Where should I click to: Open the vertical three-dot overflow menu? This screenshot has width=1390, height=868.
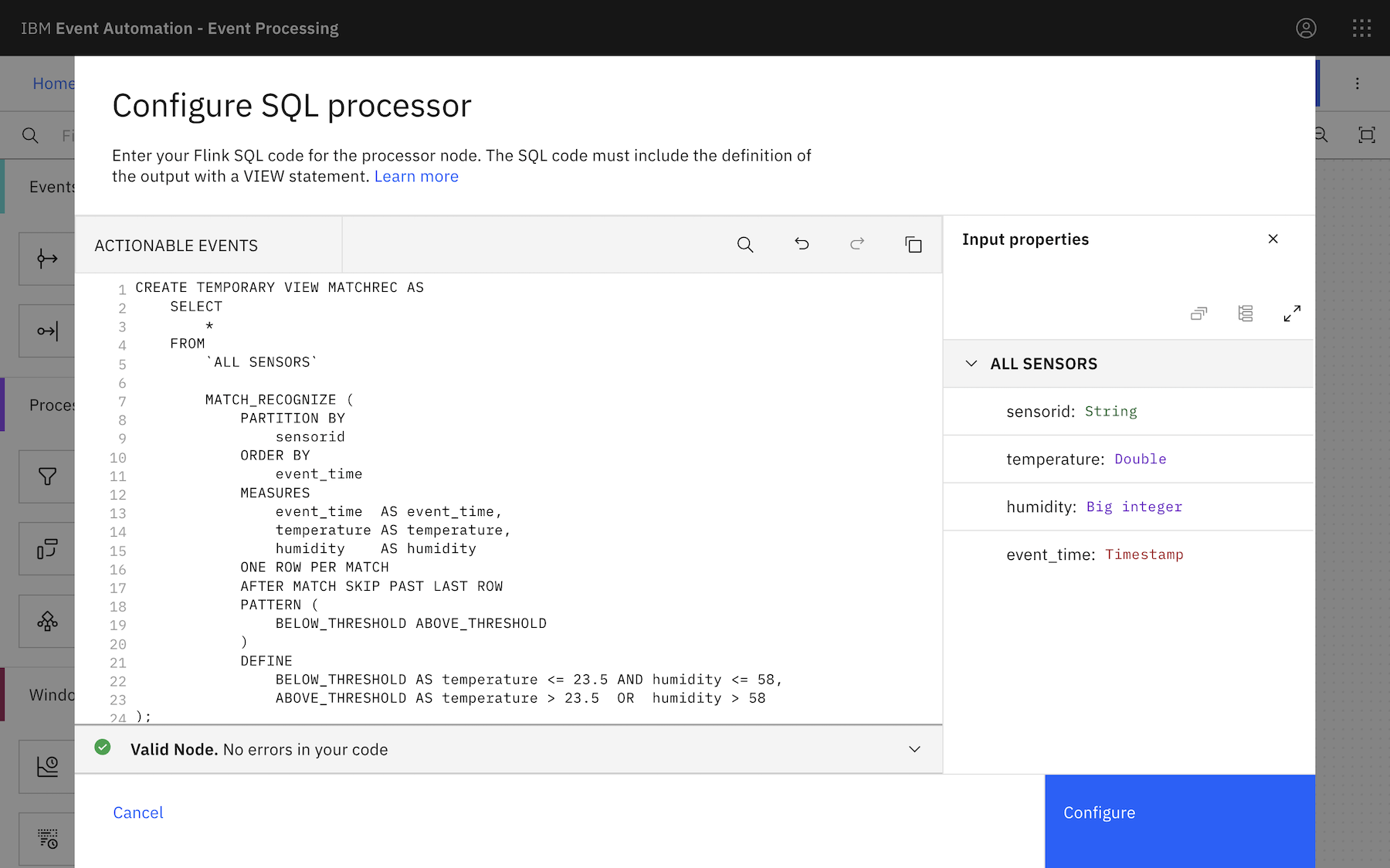point(1357,83)
